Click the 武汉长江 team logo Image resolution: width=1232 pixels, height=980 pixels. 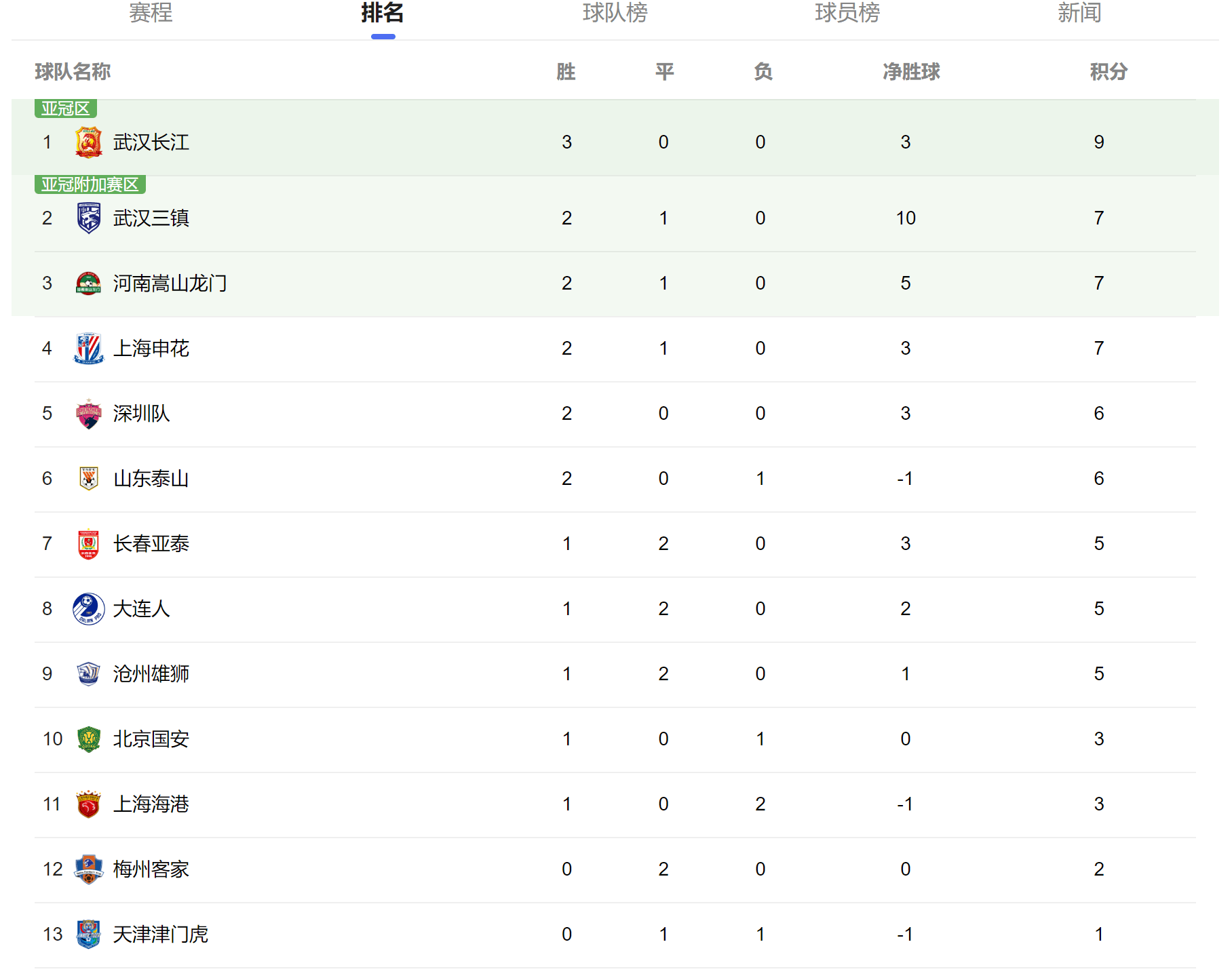[88, 142]
